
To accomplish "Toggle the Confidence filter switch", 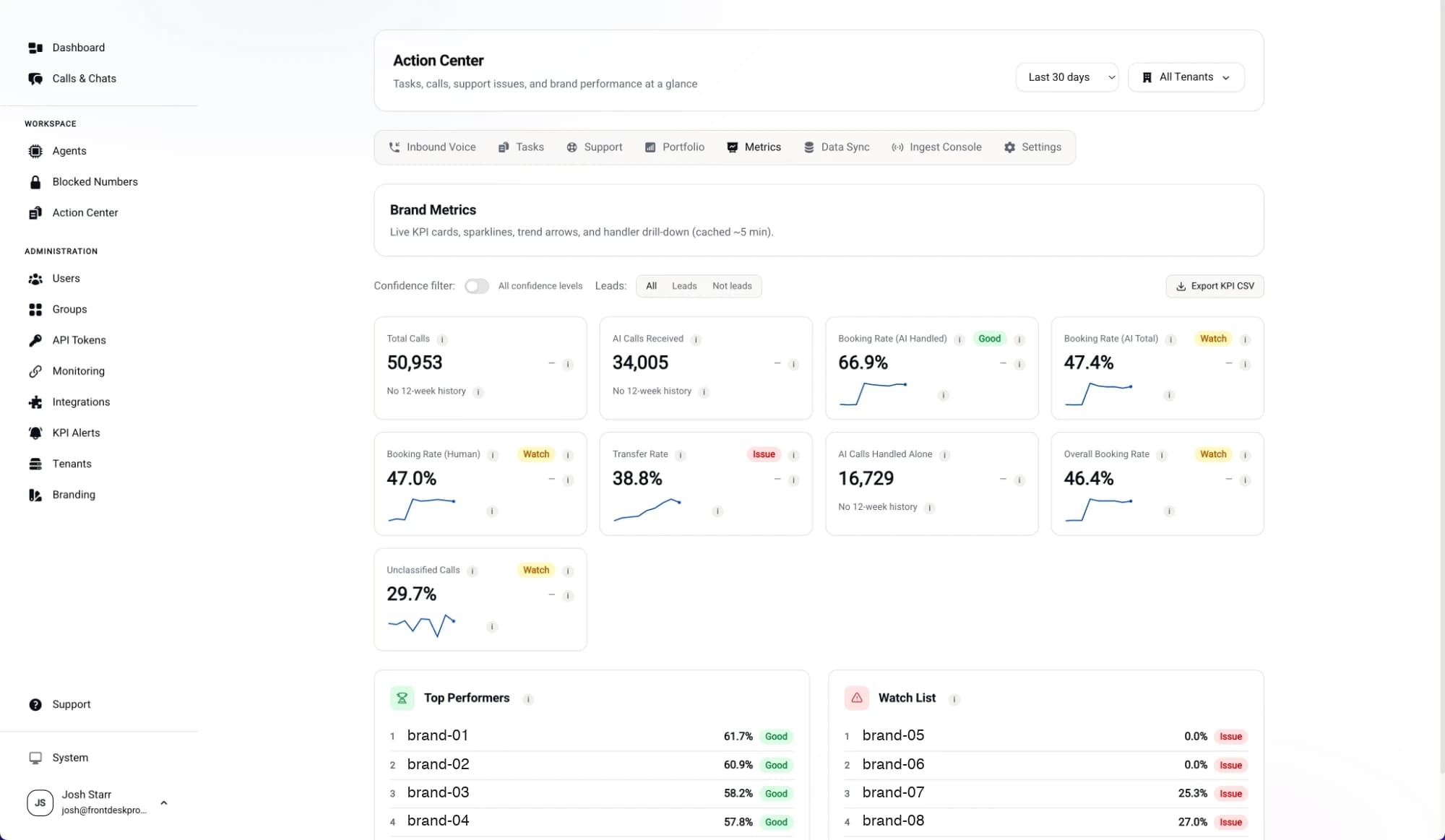I will (476, 286).
